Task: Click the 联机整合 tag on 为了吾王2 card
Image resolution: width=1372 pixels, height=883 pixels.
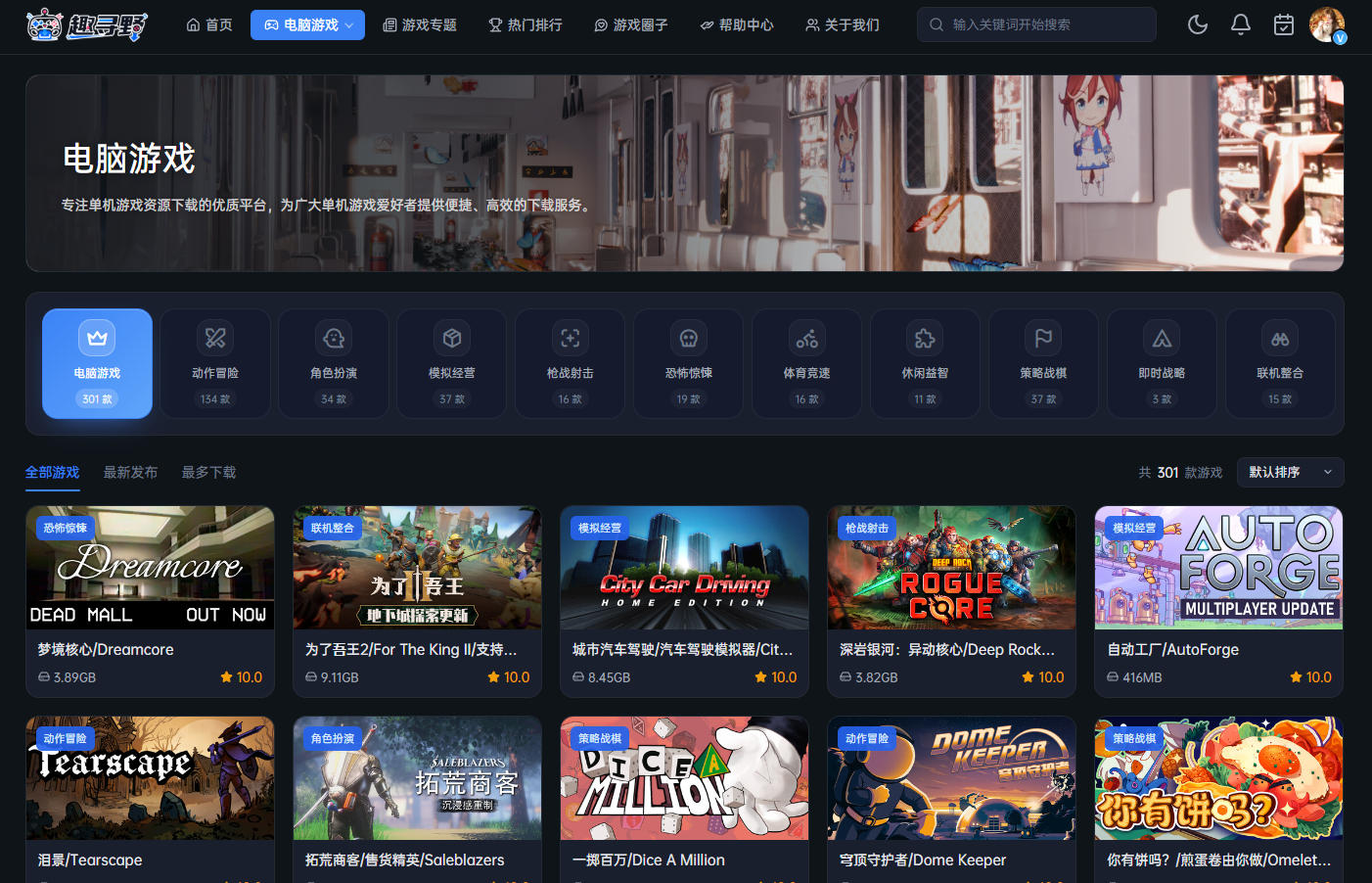Action: point(333,528)
